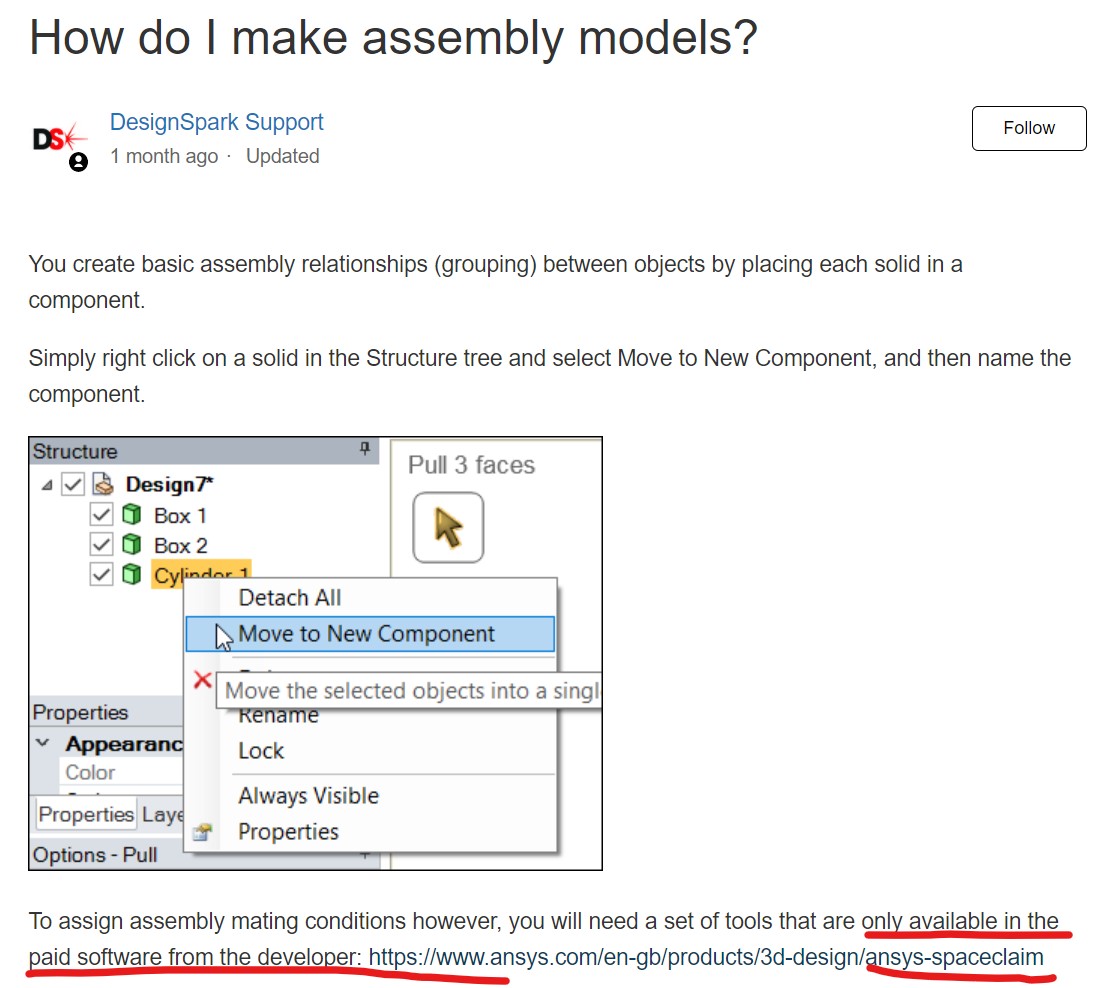This screenshot has height=988, width=1101.
Task: Uncheck the Box 2 checkbox
Action: (101, 546)
